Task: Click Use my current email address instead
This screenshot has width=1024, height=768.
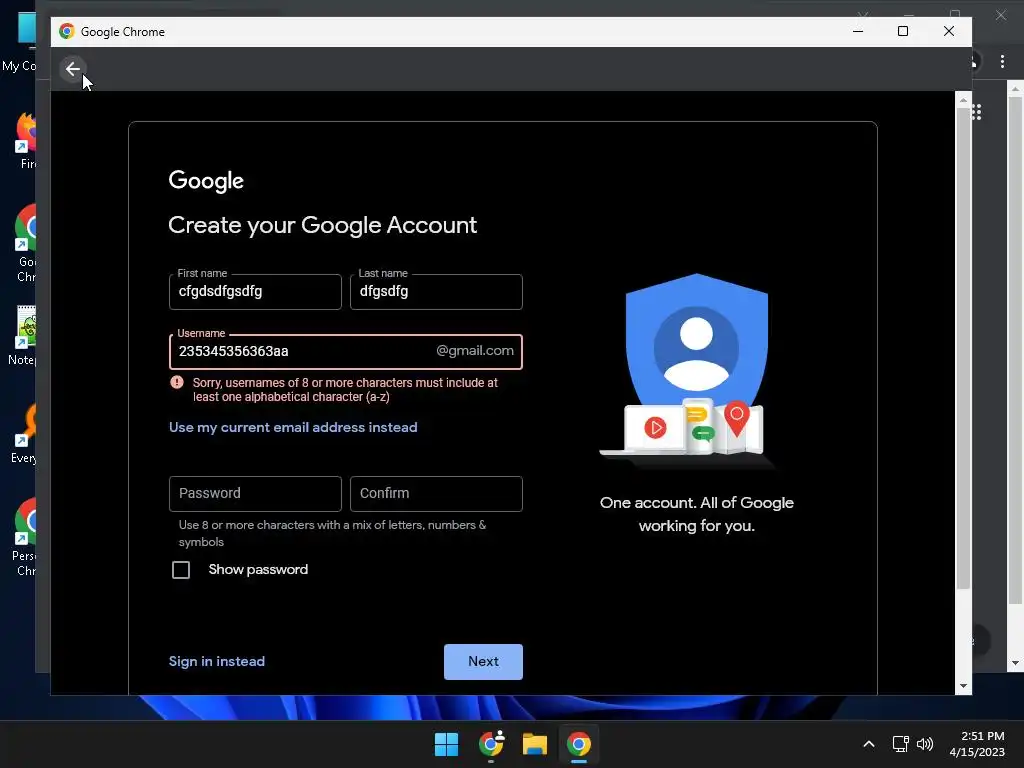Action: pos(293,427)
